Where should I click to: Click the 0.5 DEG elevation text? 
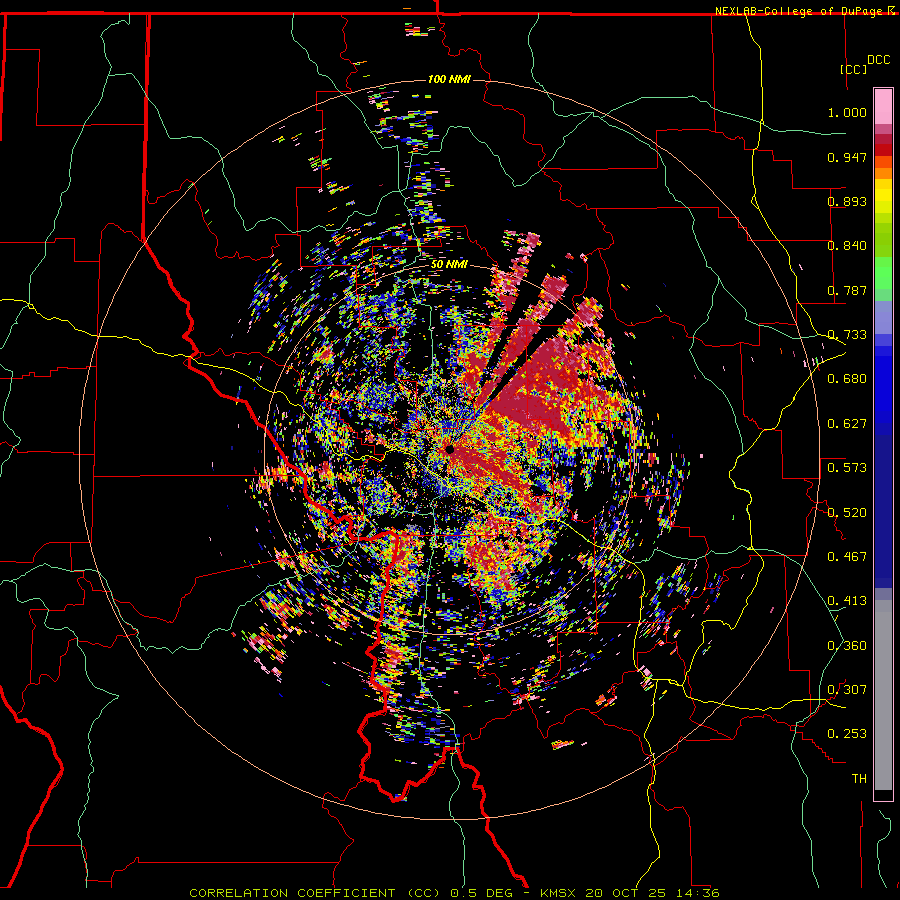tap(482, 893)
